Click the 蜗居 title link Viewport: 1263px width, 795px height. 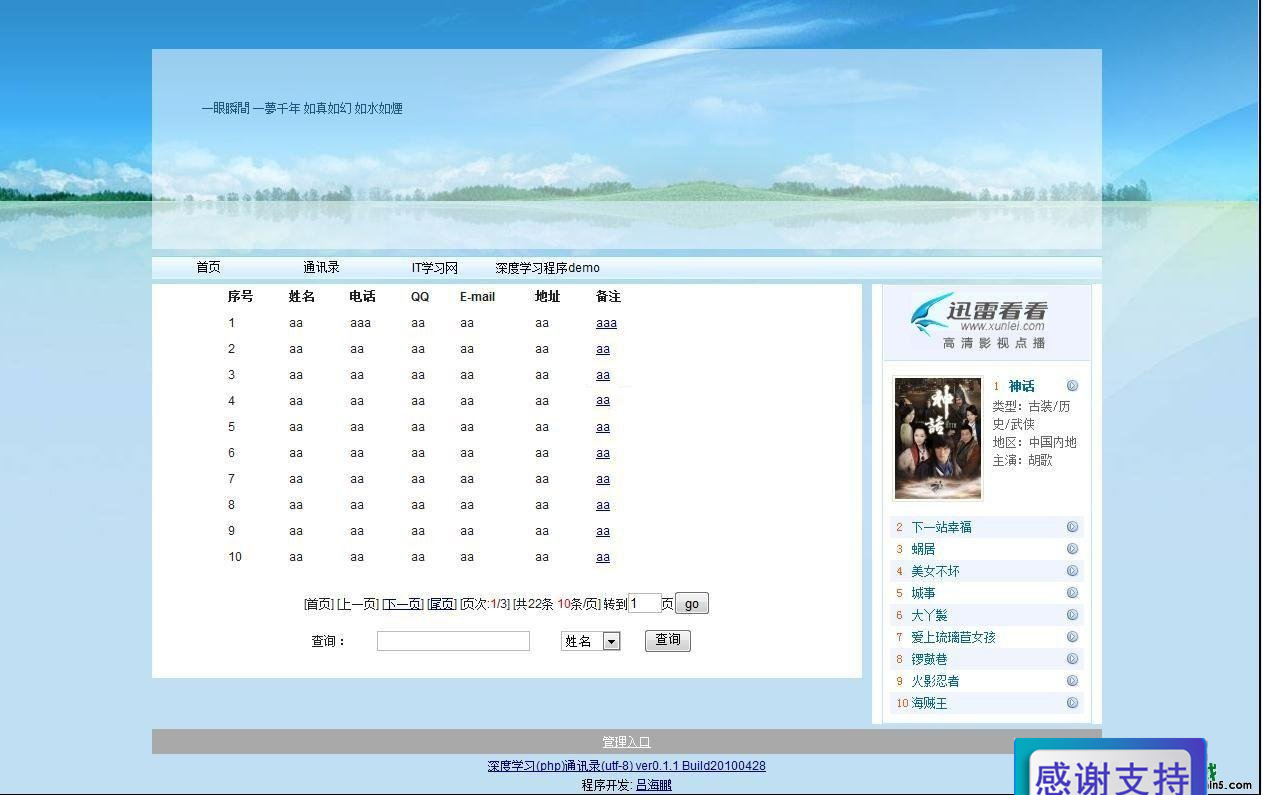(923, 549)
